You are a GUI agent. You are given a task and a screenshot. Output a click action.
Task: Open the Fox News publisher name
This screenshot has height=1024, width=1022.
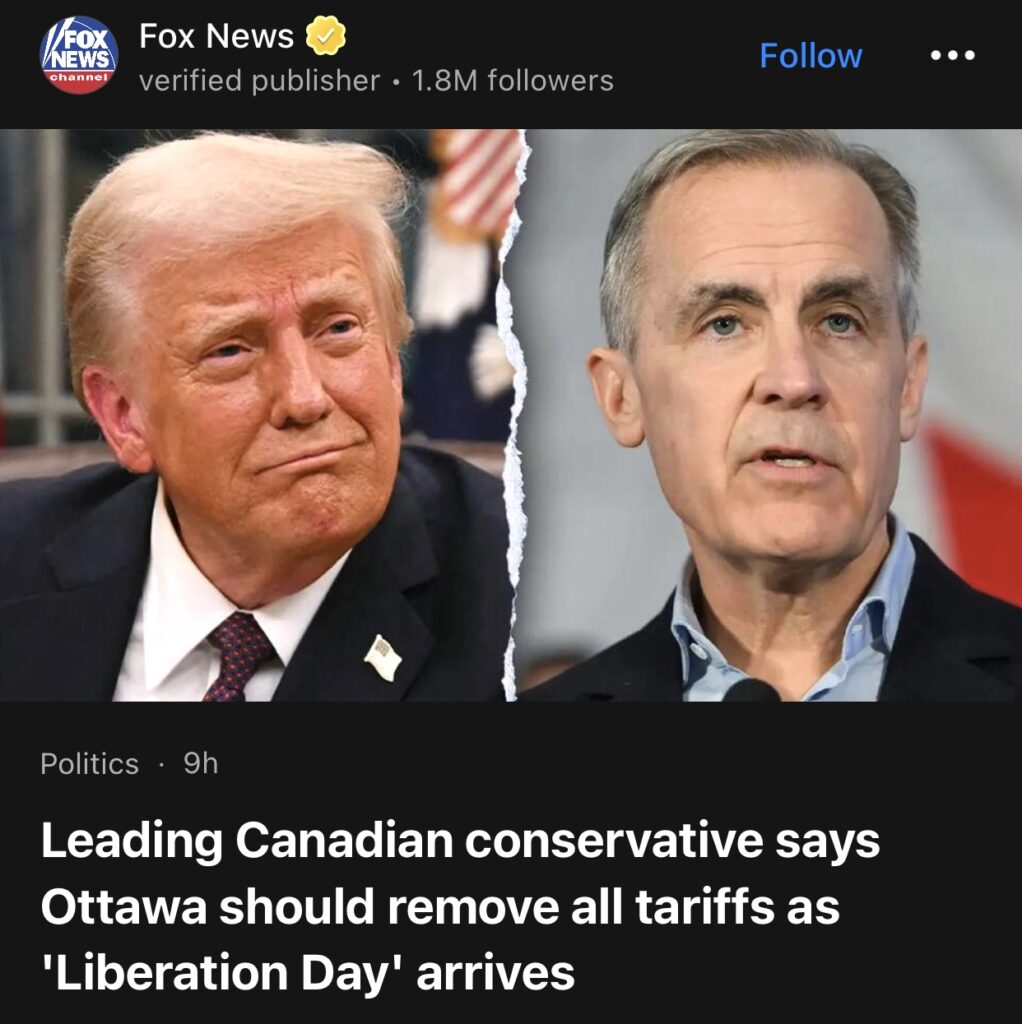click(216, 36)
